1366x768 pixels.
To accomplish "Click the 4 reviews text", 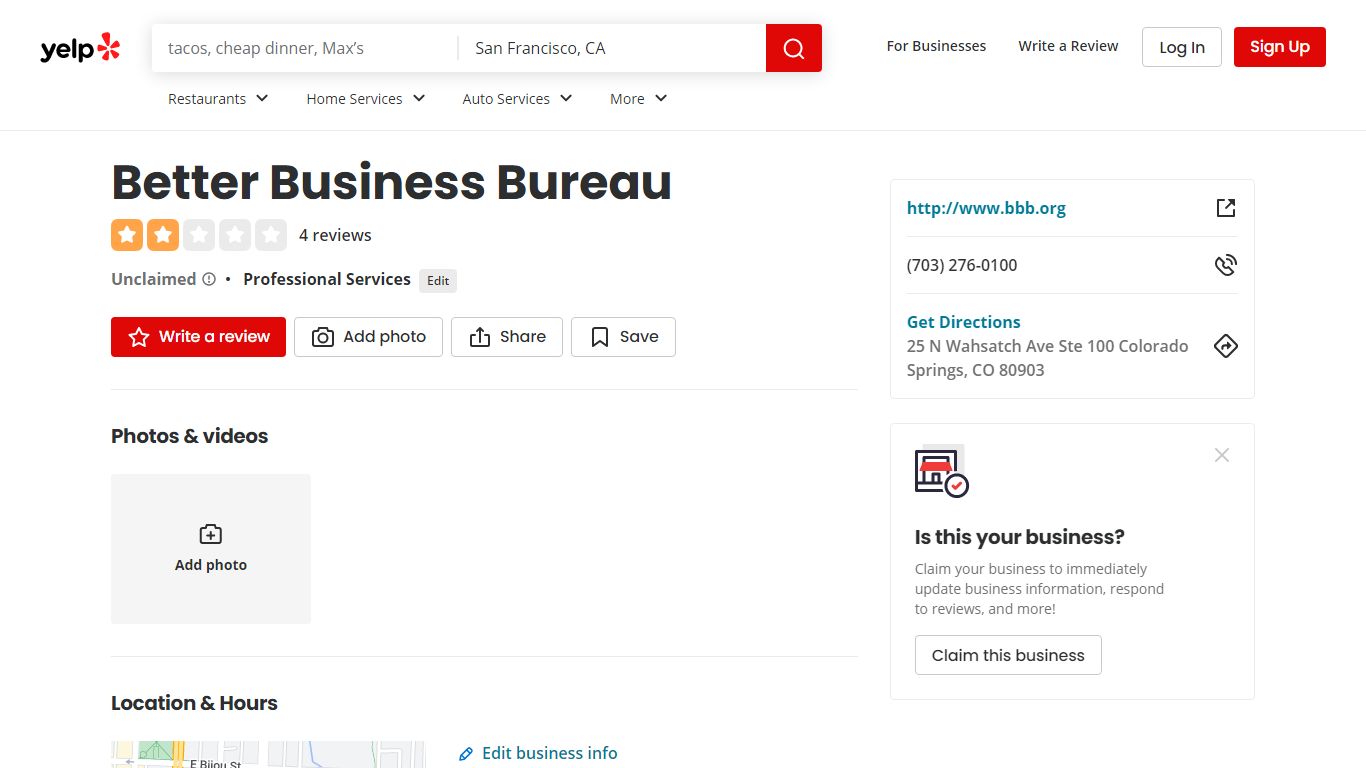I will point(335,235).
